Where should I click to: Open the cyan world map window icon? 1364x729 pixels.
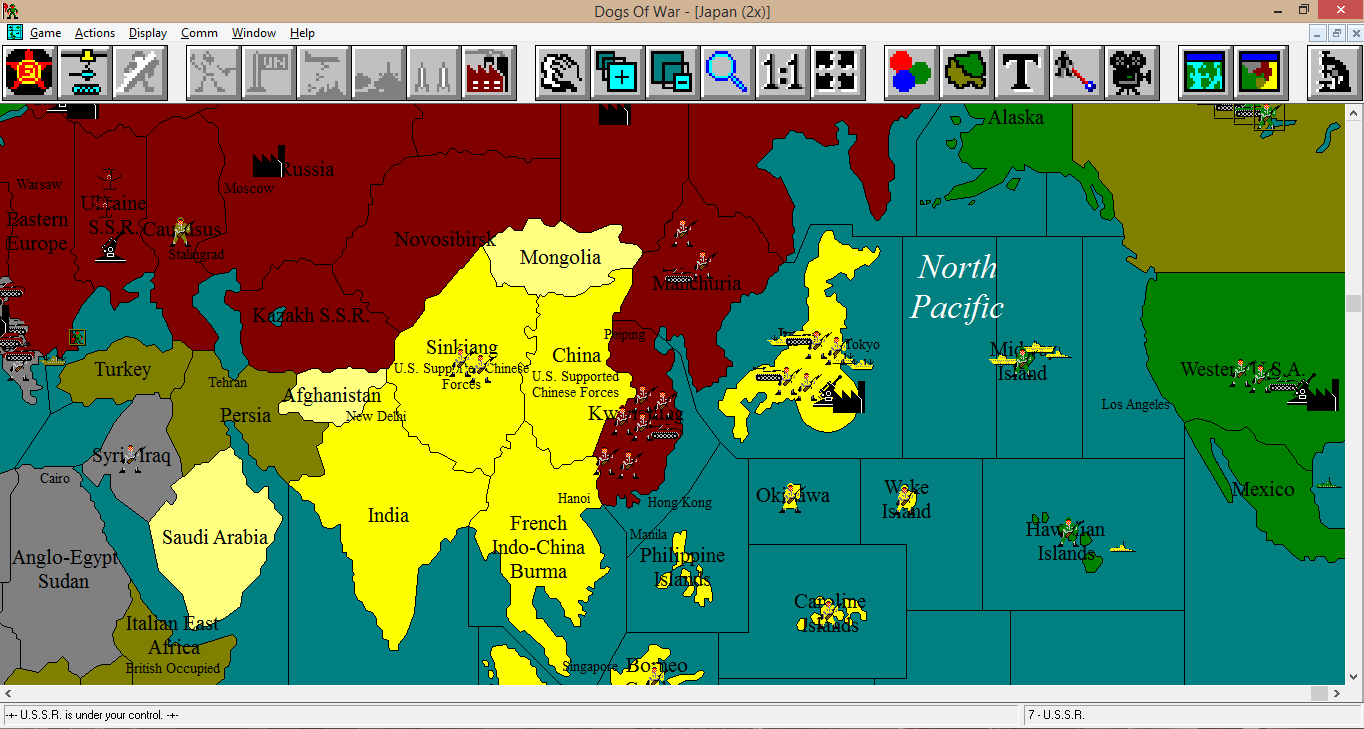click(x=1205, y=72)
